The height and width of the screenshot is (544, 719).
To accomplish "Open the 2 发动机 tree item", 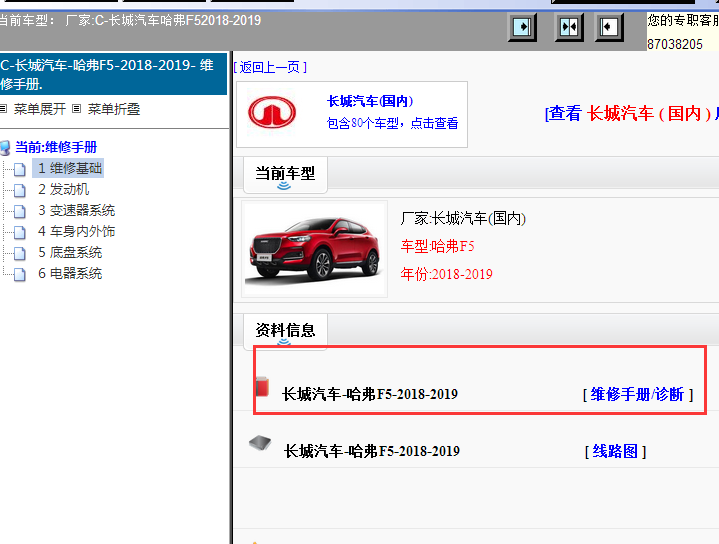I will (63, 189).
